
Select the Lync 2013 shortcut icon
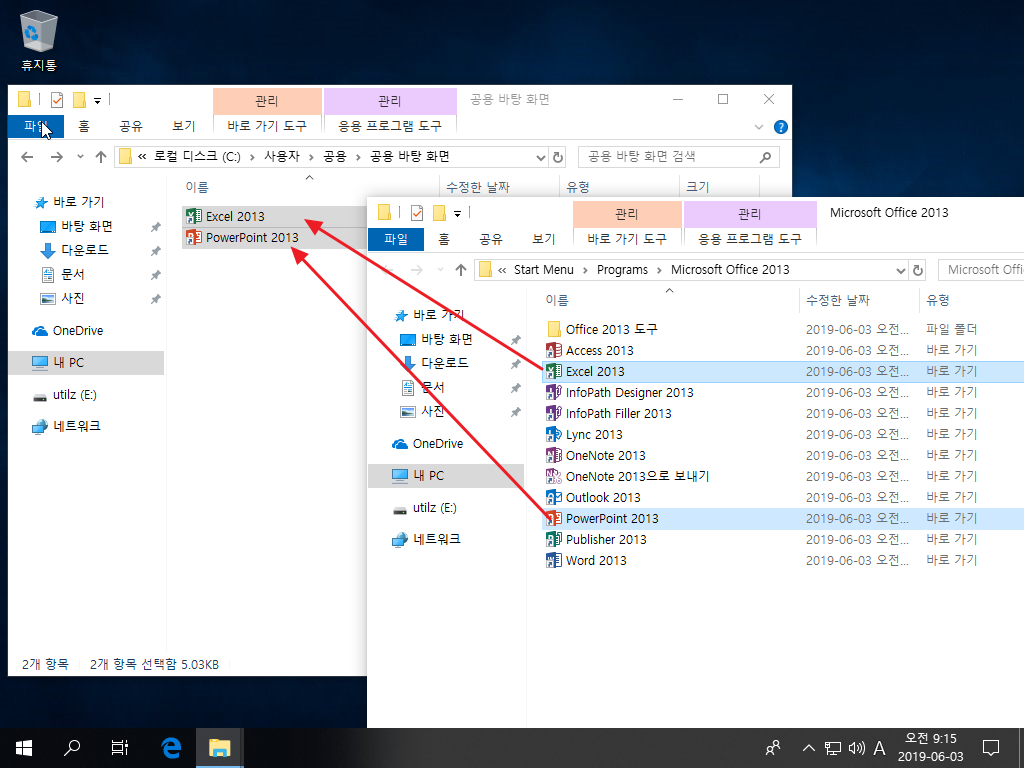[x=554, y=434]
